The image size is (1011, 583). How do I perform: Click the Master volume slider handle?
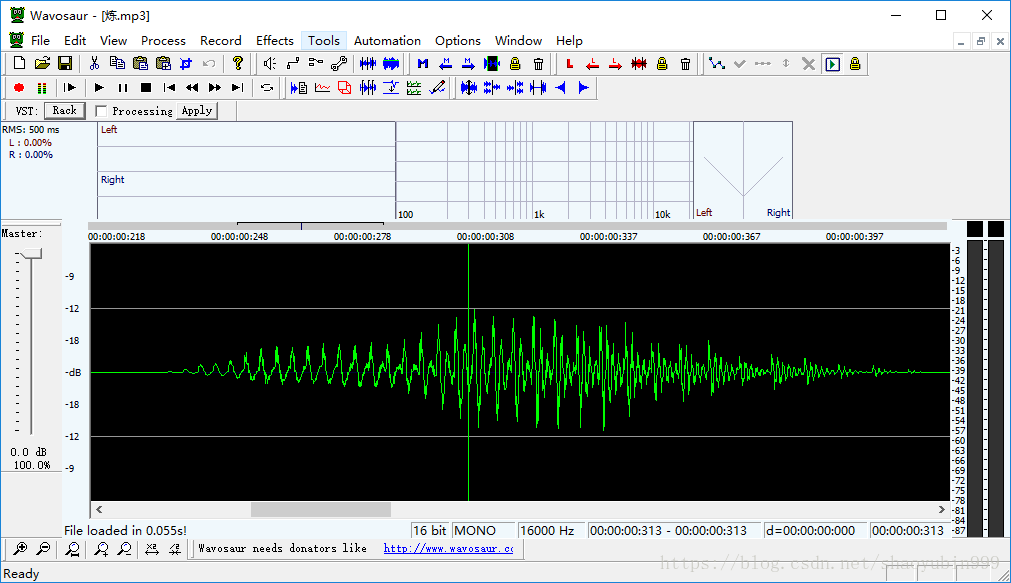click(x=30, y=253)
